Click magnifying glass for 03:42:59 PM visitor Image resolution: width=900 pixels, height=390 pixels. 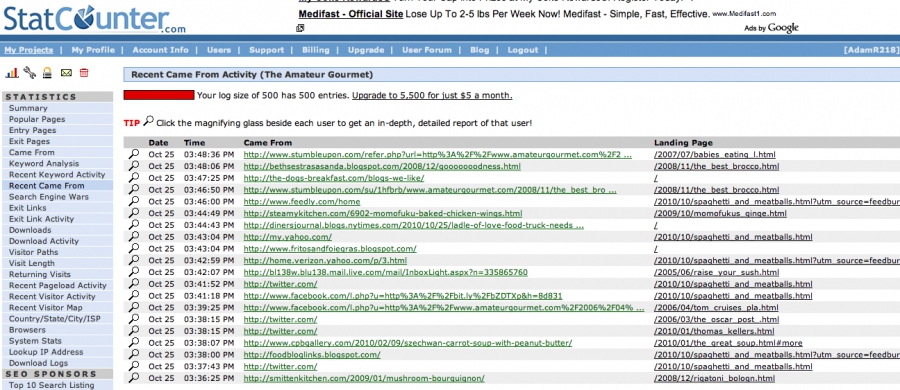(x=134, y=260)
